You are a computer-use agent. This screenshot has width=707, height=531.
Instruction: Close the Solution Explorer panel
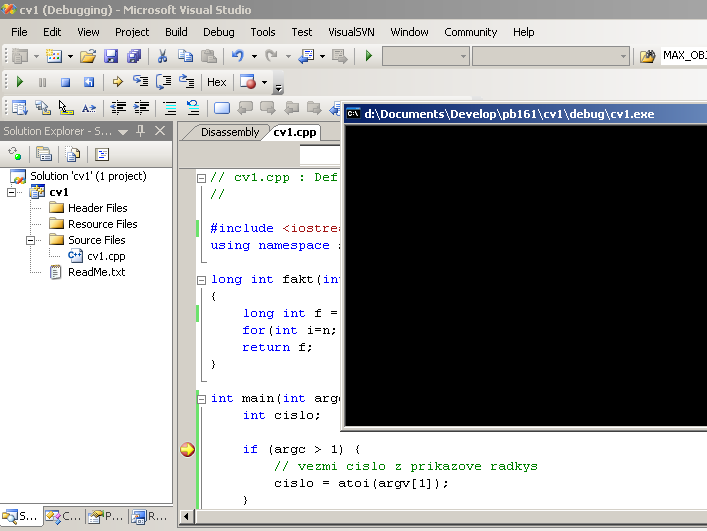click(160, 131)
